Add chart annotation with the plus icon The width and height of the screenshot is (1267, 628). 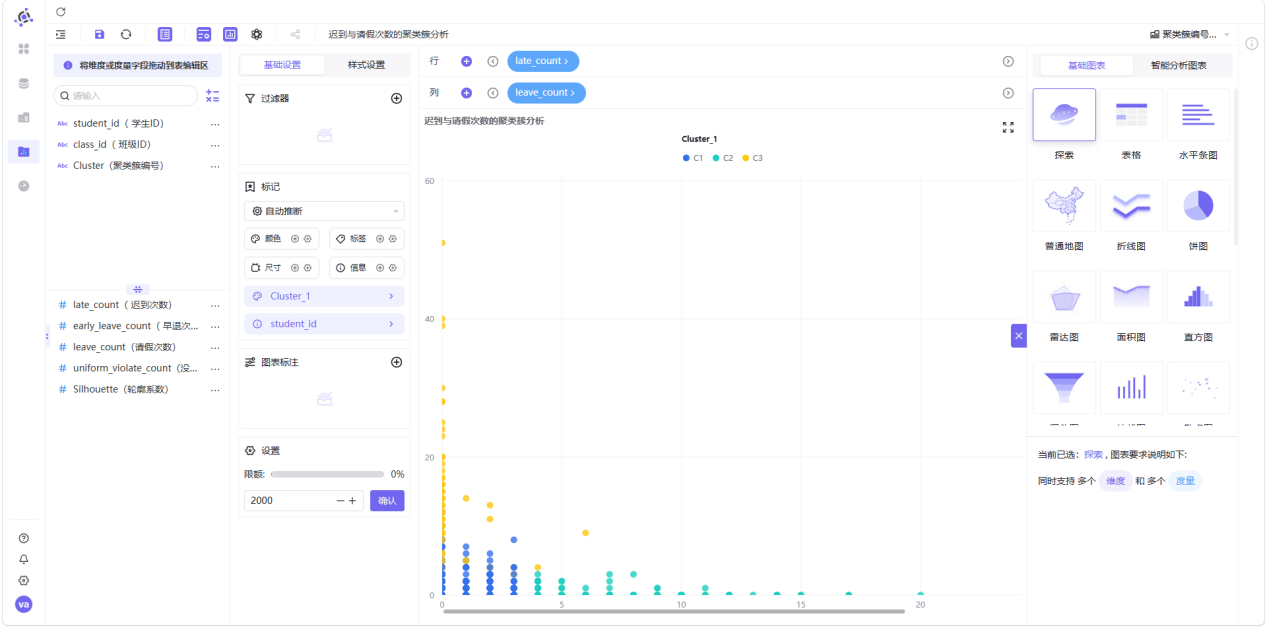[x=396, y=362]
